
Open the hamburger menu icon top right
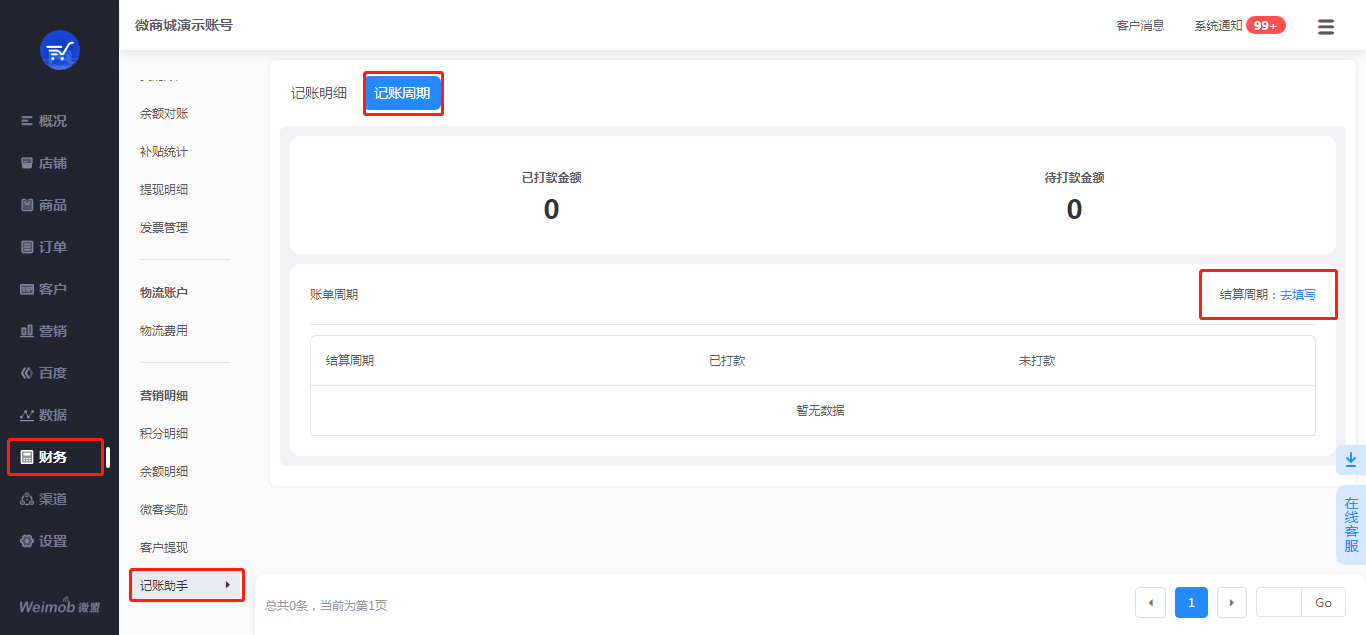1326,27
